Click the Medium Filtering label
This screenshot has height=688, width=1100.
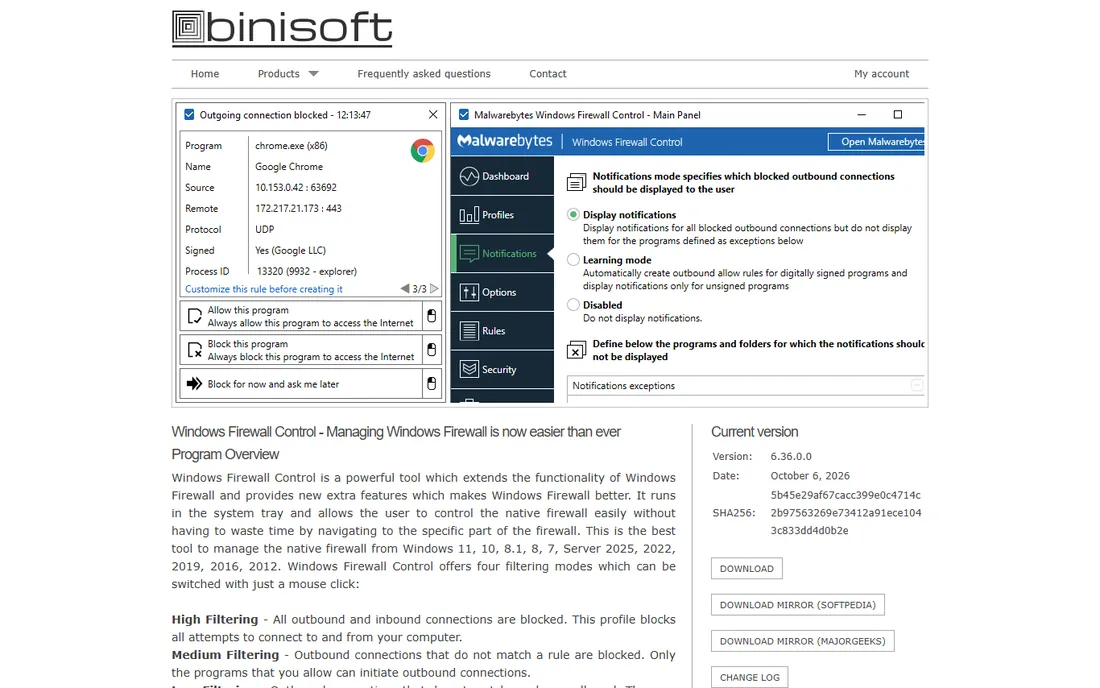point(225,654)
